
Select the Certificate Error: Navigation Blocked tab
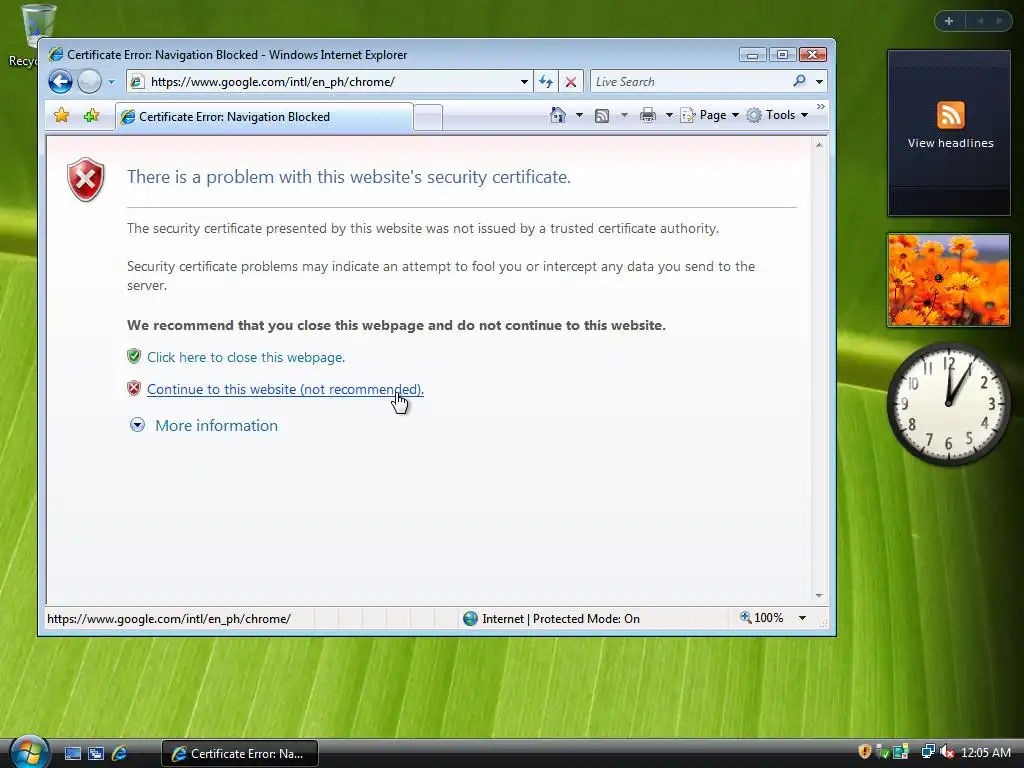264,117
